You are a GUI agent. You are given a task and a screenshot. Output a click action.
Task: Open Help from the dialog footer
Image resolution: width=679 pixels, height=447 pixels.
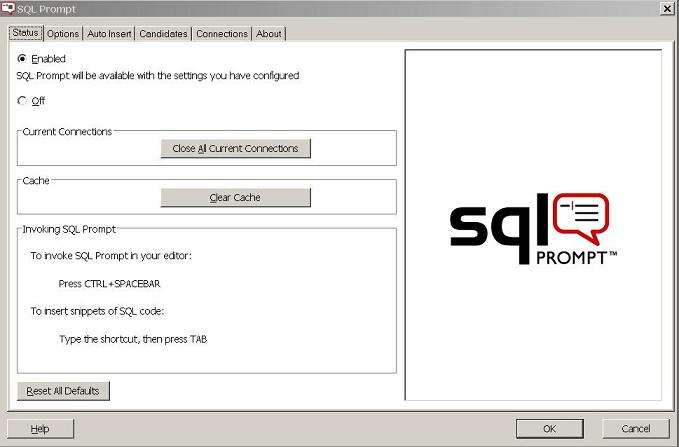coord(40,429)
